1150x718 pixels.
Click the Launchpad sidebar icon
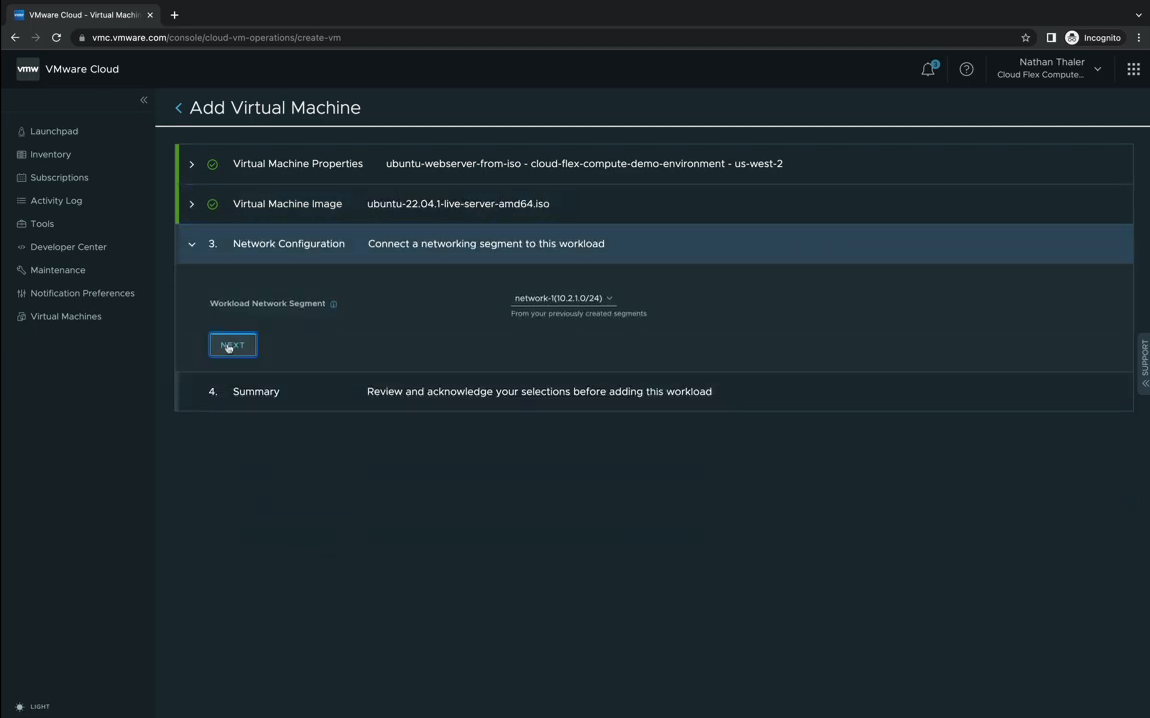click(21, 131)
